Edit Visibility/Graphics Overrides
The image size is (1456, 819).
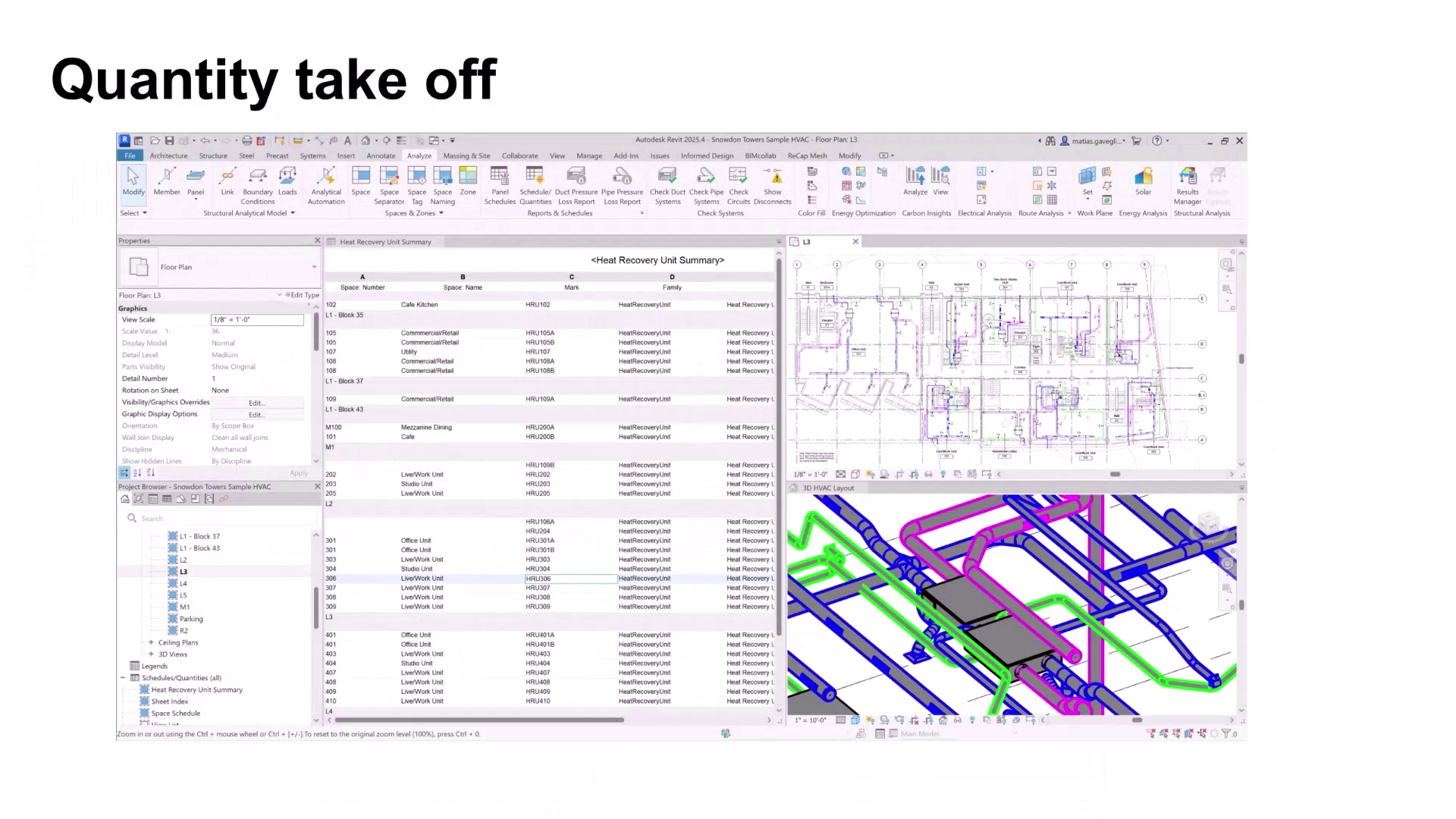click(x=256, y=403)
